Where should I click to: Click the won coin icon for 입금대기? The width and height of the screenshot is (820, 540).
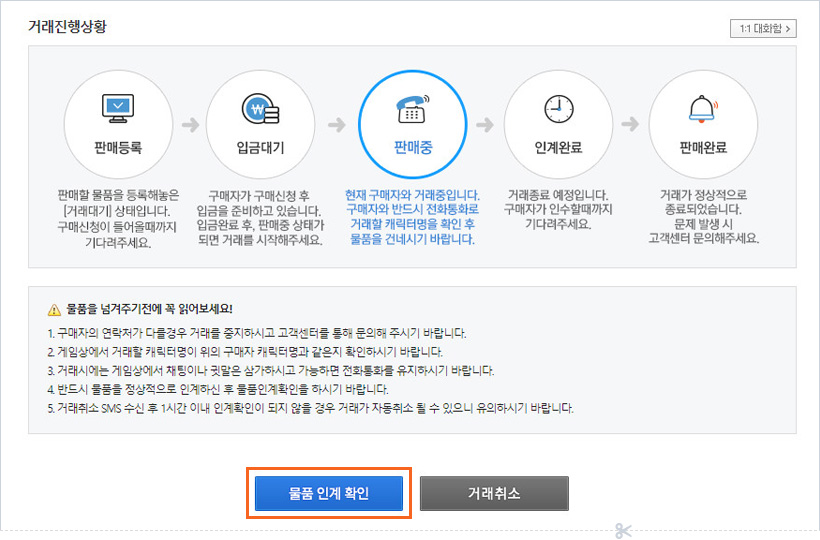[259, 108]
